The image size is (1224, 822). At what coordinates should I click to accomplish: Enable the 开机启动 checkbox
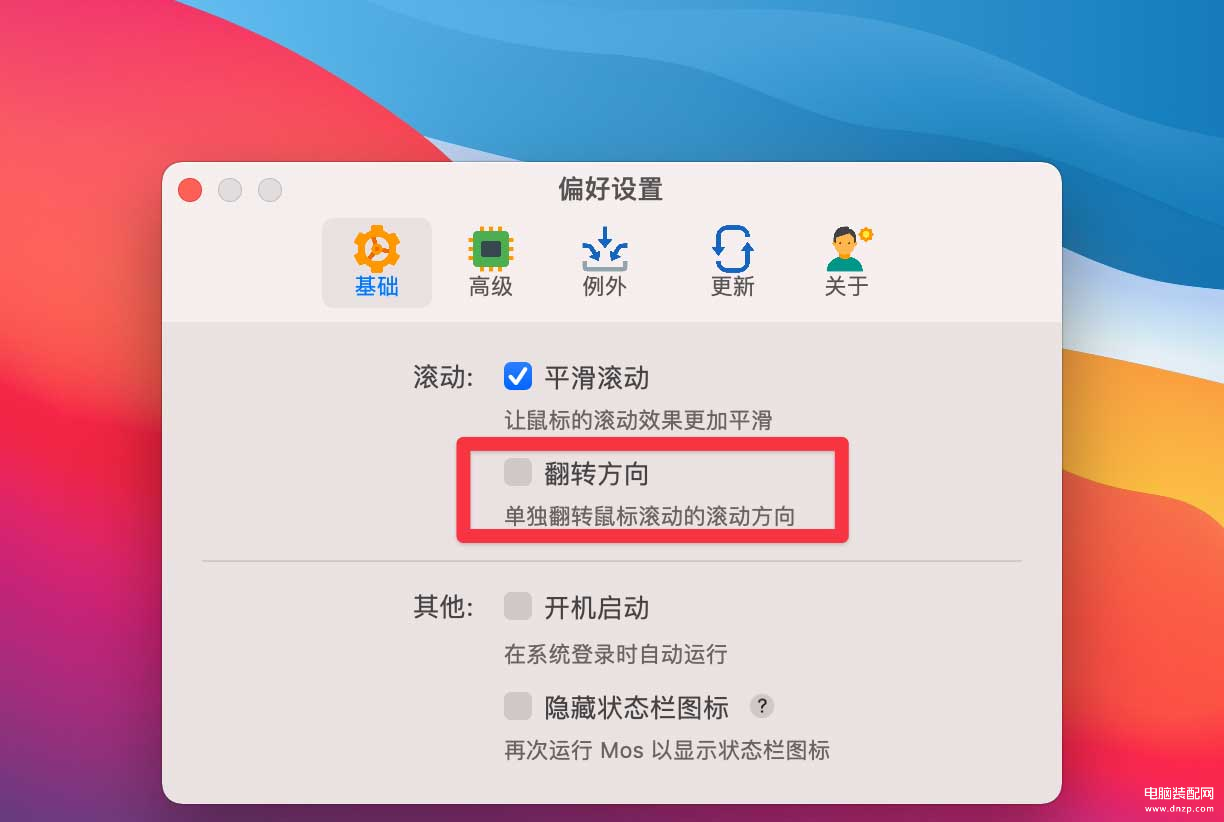click(x=518, y=606)
